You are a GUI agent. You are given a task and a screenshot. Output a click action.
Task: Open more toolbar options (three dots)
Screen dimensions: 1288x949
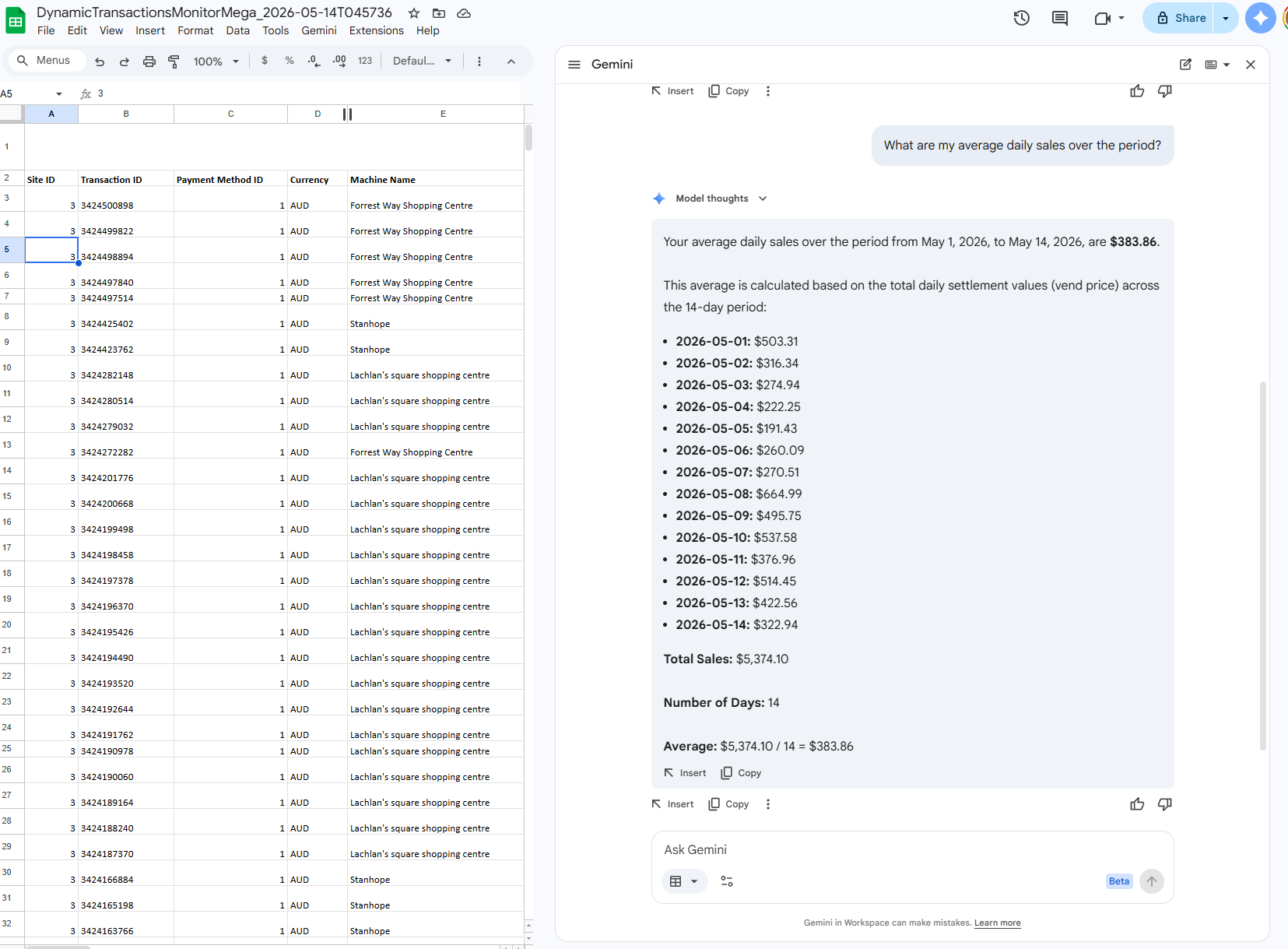pos(479,61)
